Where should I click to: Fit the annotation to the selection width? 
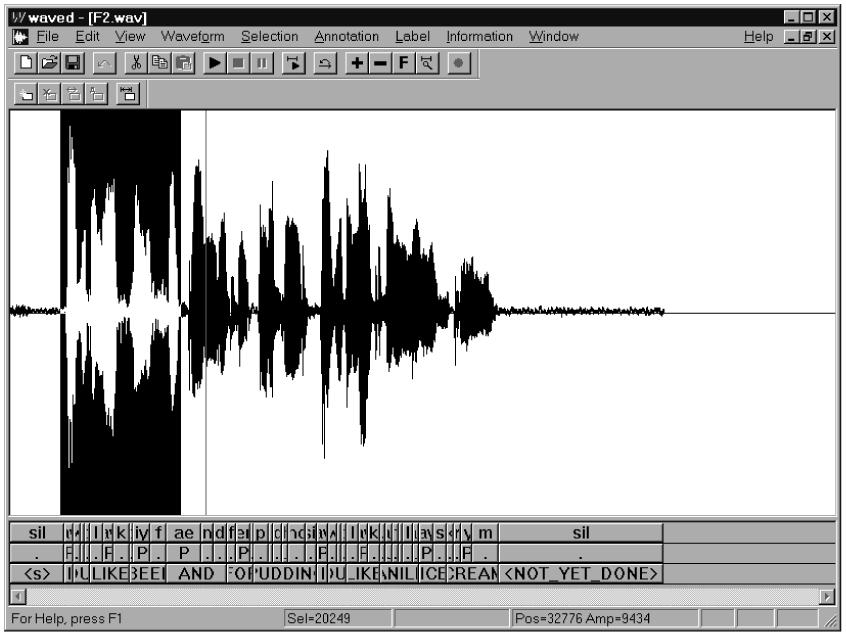[x=128, y=94]
